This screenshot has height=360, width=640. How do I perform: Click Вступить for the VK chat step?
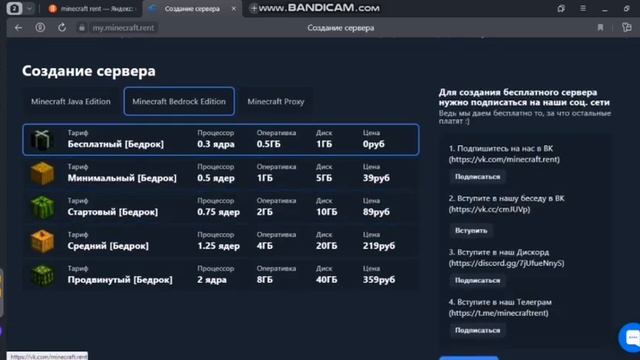click(471, 231)
